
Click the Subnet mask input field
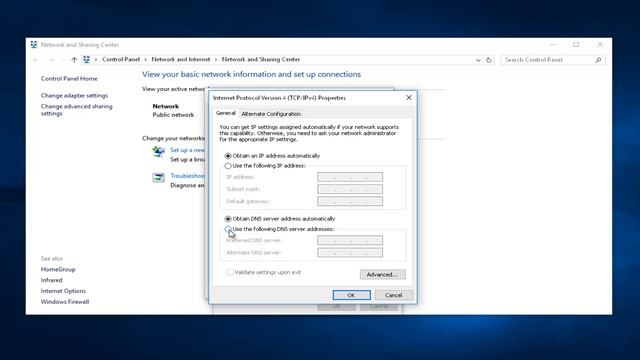pyautogui.click(x=350, y=189)
